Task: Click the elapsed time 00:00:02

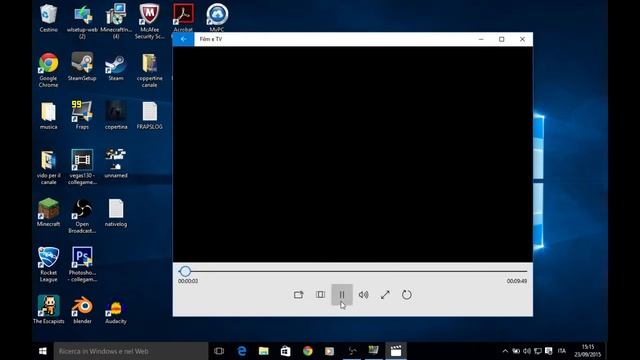Action: coord(188,281)
